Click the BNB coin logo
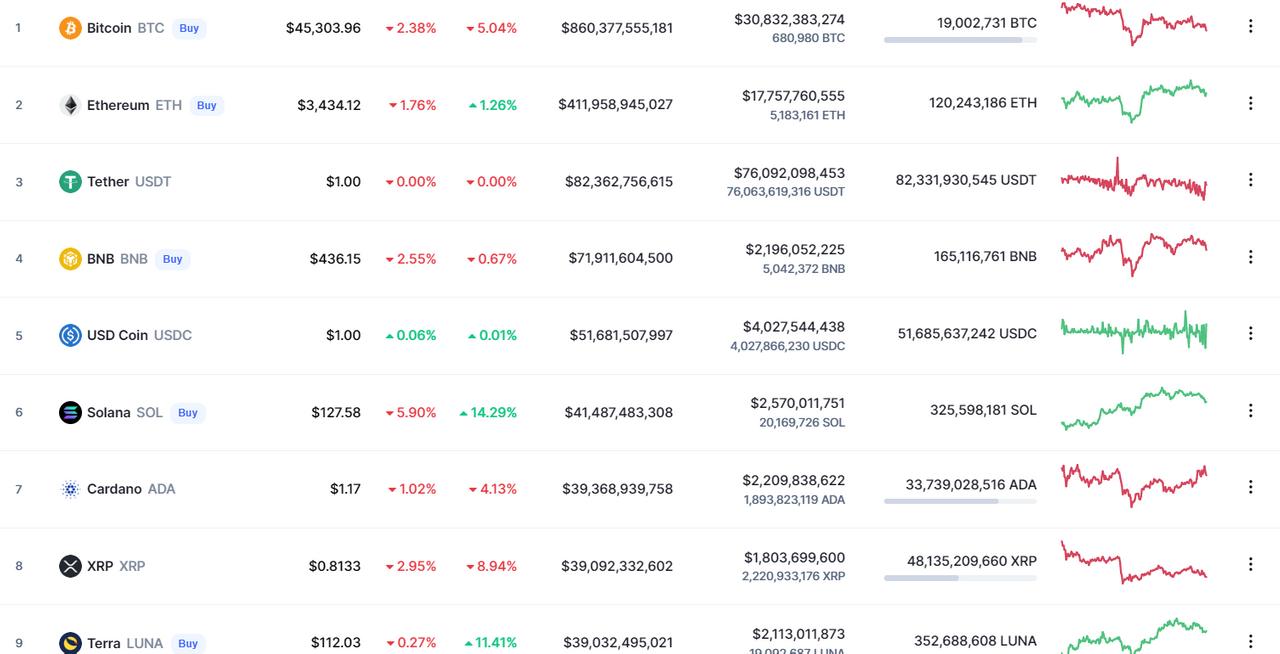 [70, 259]
